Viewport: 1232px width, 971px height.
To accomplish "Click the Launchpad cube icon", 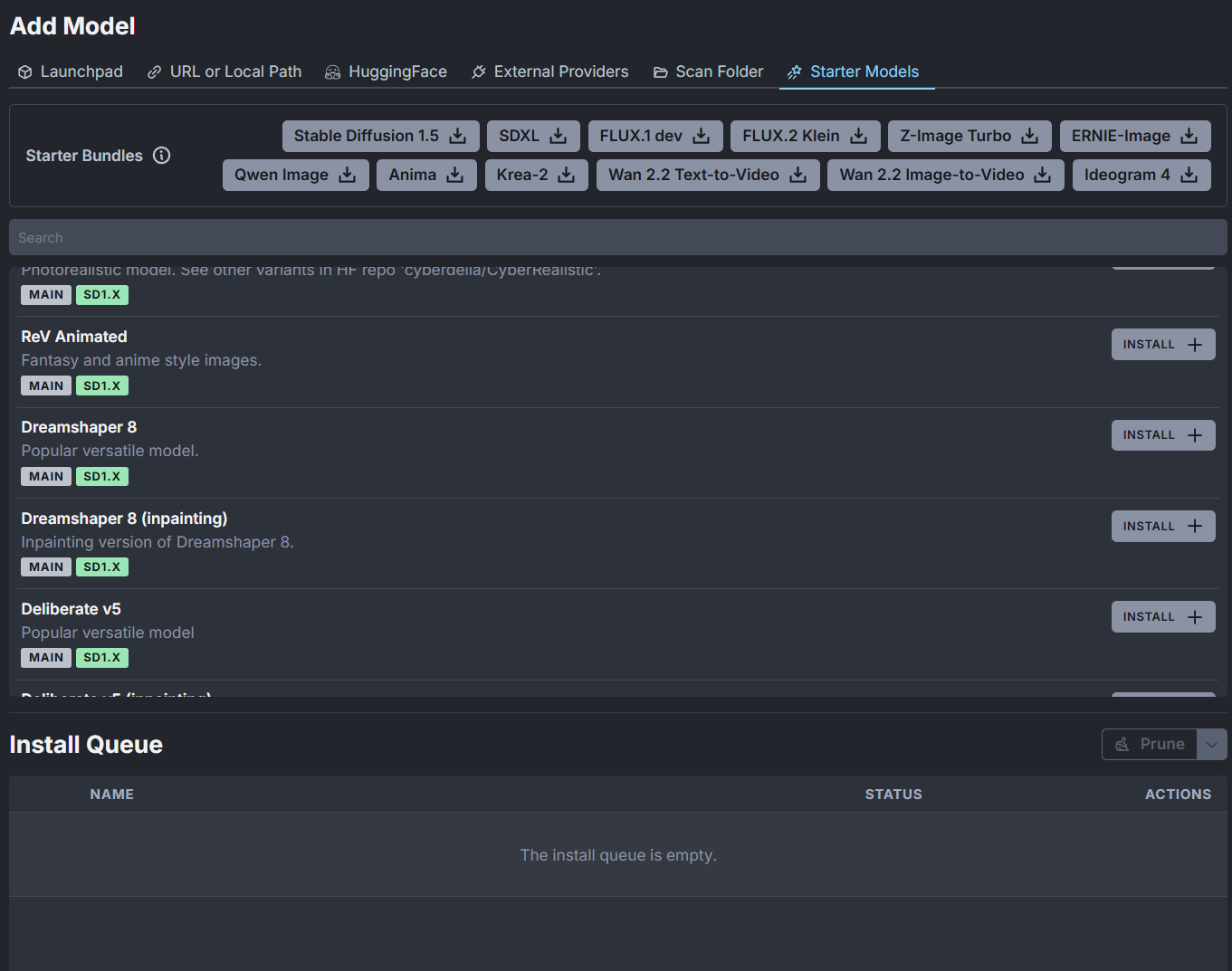I will pos(25,72).
